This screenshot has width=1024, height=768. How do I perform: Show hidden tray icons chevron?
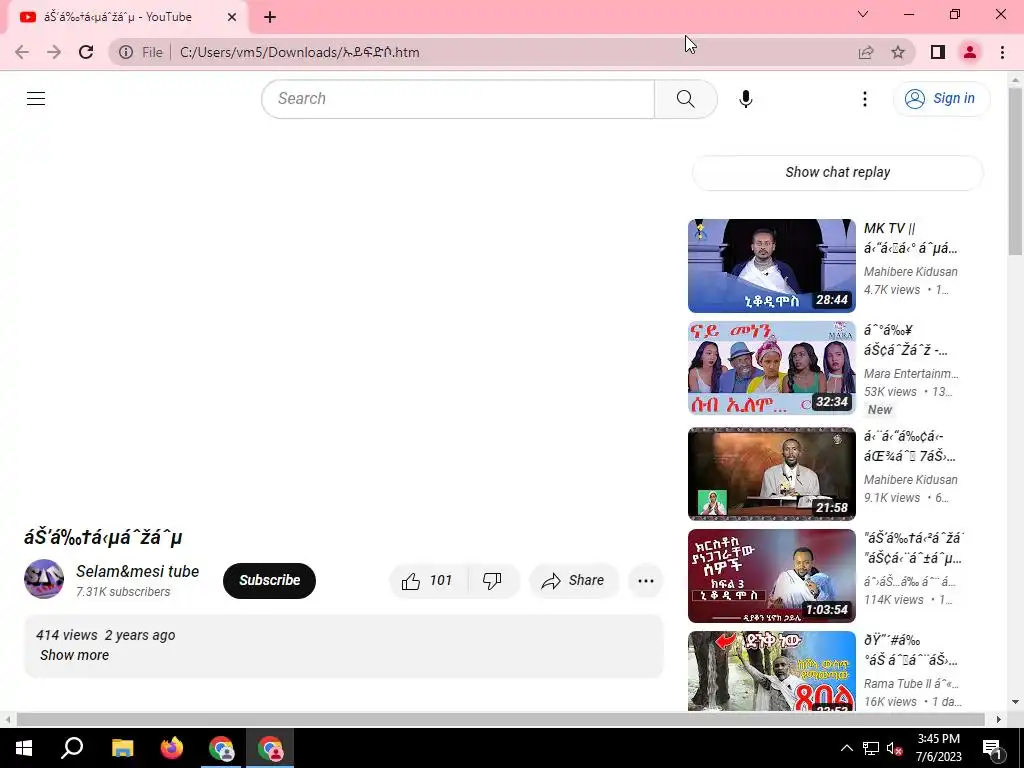pyautogui.click(x=846, y=748)
